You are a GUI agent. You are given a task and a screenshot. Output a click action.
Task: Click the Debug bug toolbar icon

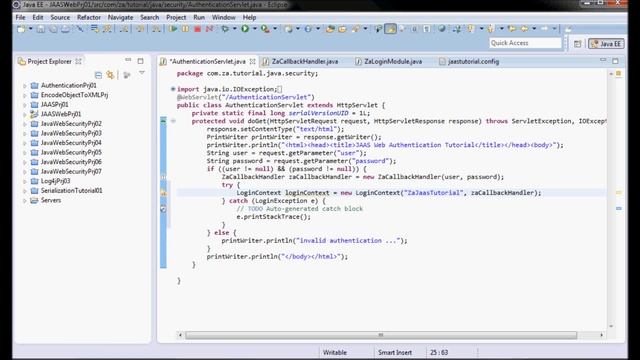pos(225,29)
